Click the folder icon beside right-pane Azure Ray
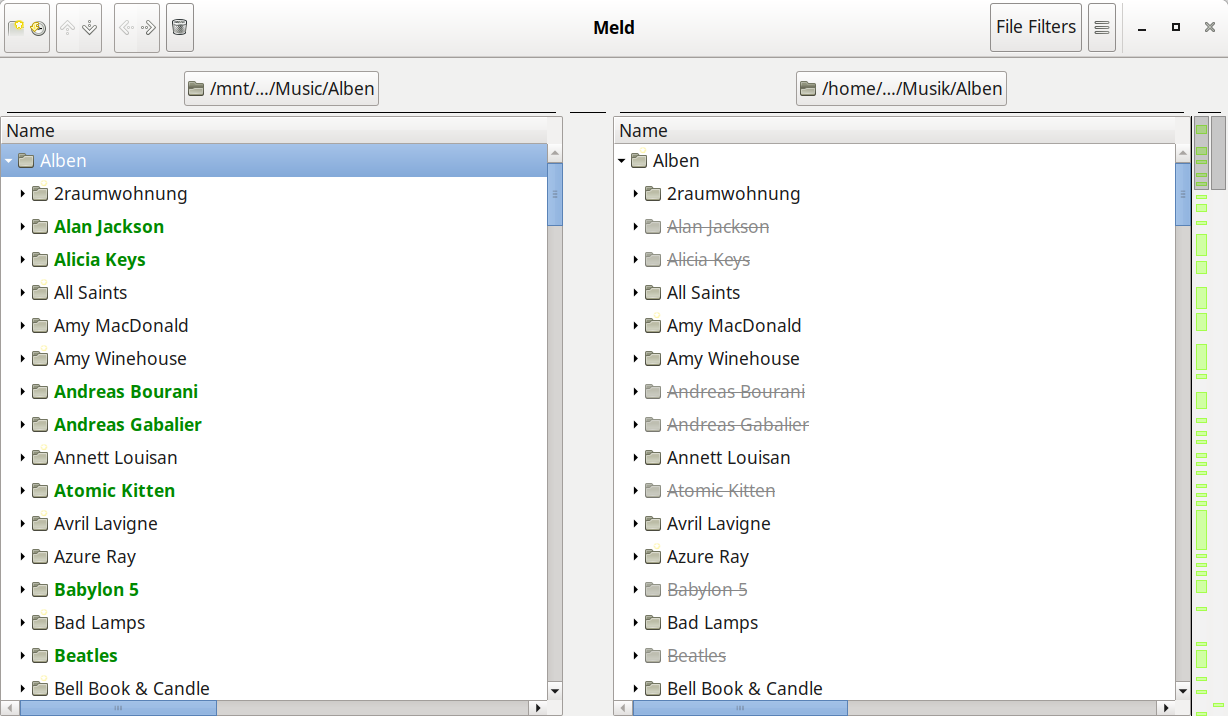Screen dimensions: 1228x716 coord(653,557)
